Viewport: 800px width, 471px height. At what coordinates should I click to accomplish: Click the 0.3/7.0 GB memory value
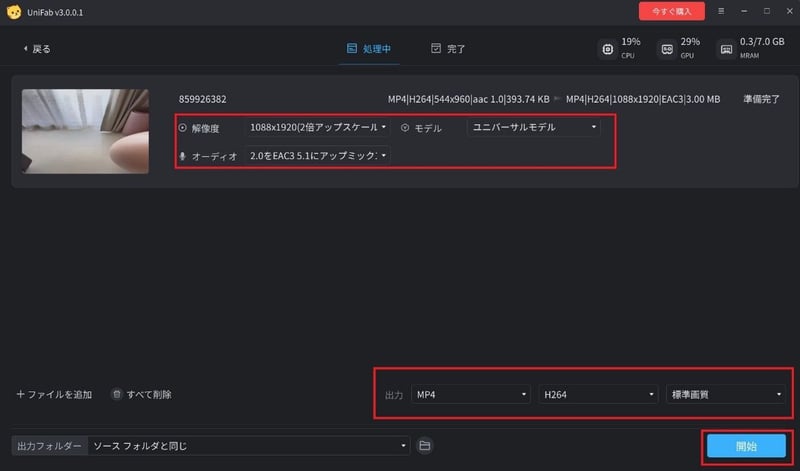[x=762, y=42]
